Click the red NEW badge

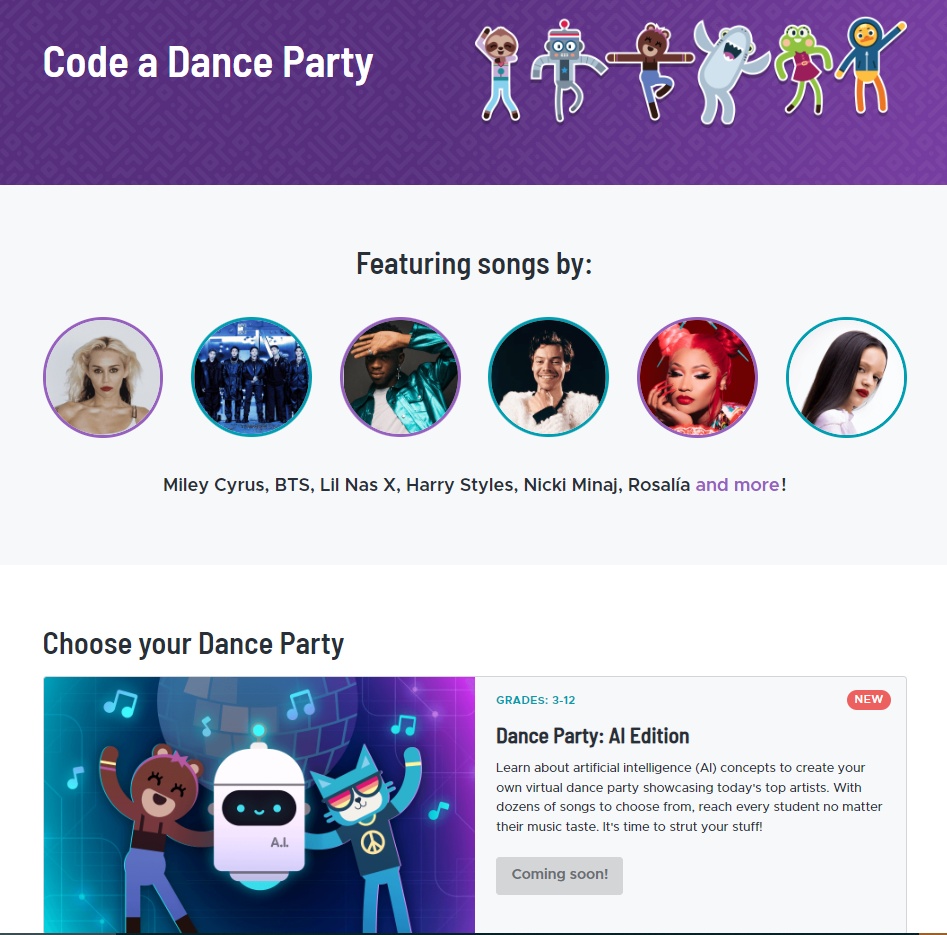(x=868, y=699)
